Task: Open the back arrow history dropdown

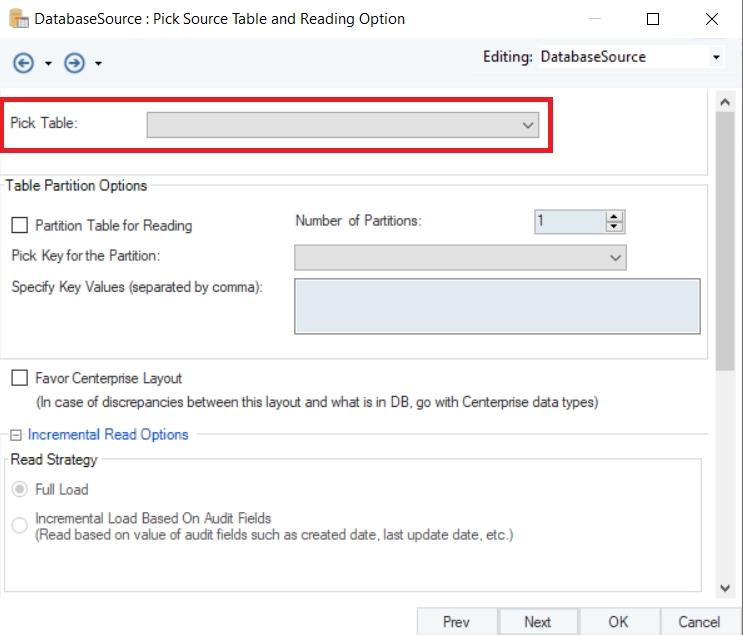Action: tap(48, 64)
